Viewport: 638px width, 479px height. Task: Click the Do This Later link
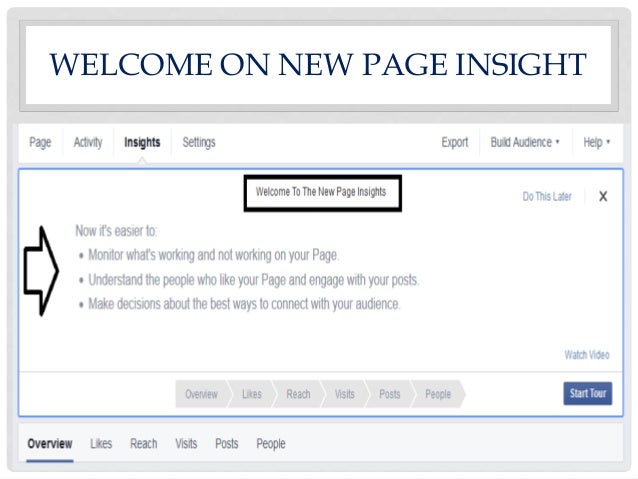click(x=547, y=197)
